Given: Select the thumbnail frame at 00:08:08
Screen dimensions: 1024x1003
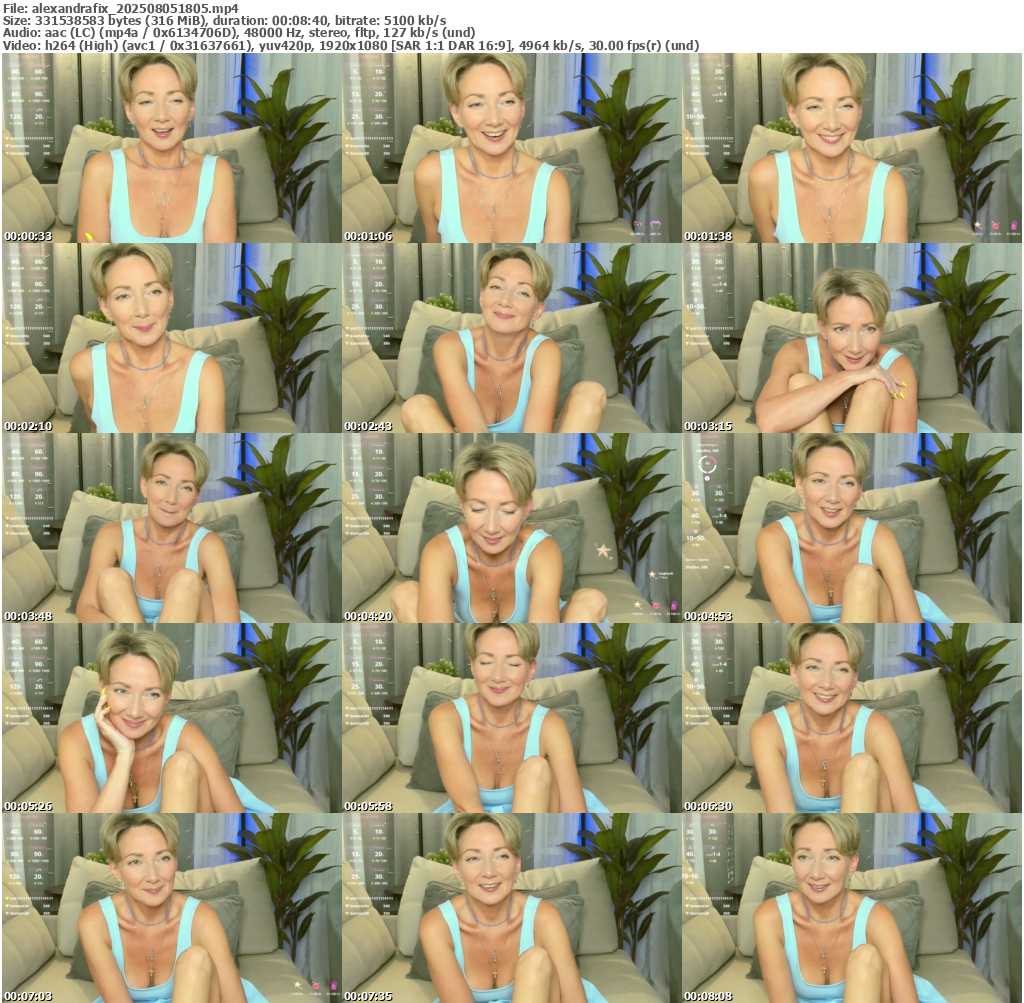Looking at the screenshot, I should coord(852,908).
